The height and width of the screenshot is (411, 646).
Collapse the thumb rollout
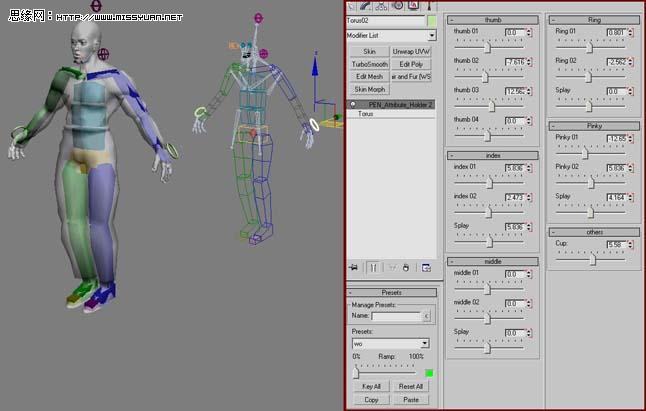(492, 19)
